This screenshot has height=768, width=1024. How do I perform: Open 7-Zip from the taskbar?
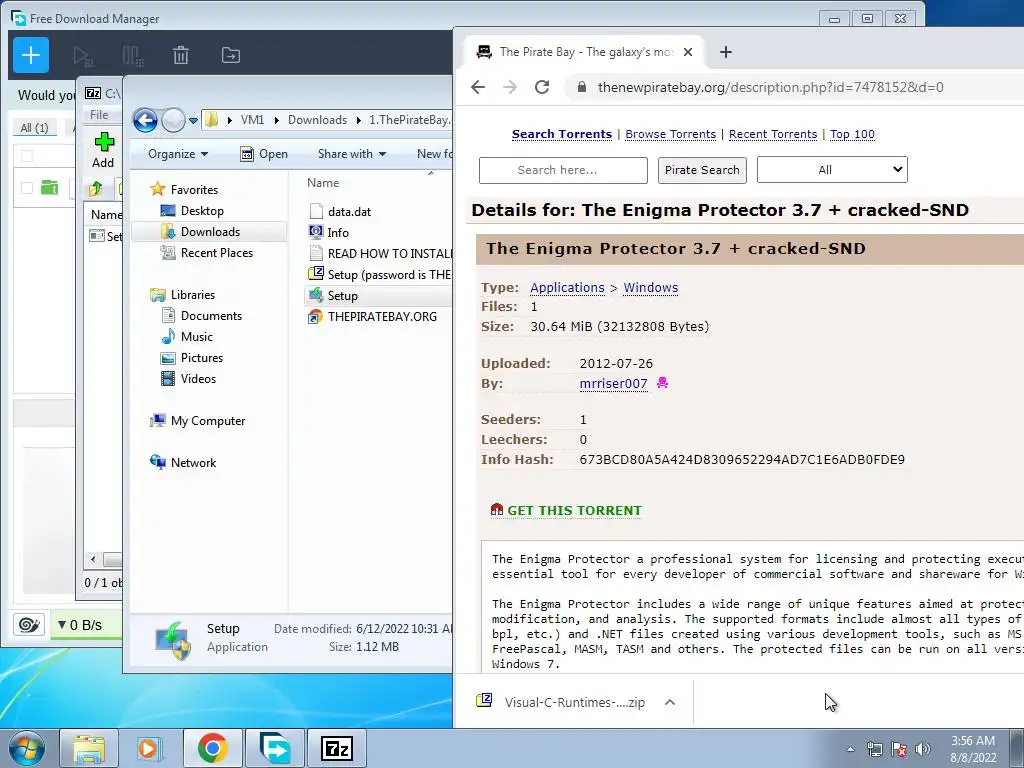pos(337,748)
